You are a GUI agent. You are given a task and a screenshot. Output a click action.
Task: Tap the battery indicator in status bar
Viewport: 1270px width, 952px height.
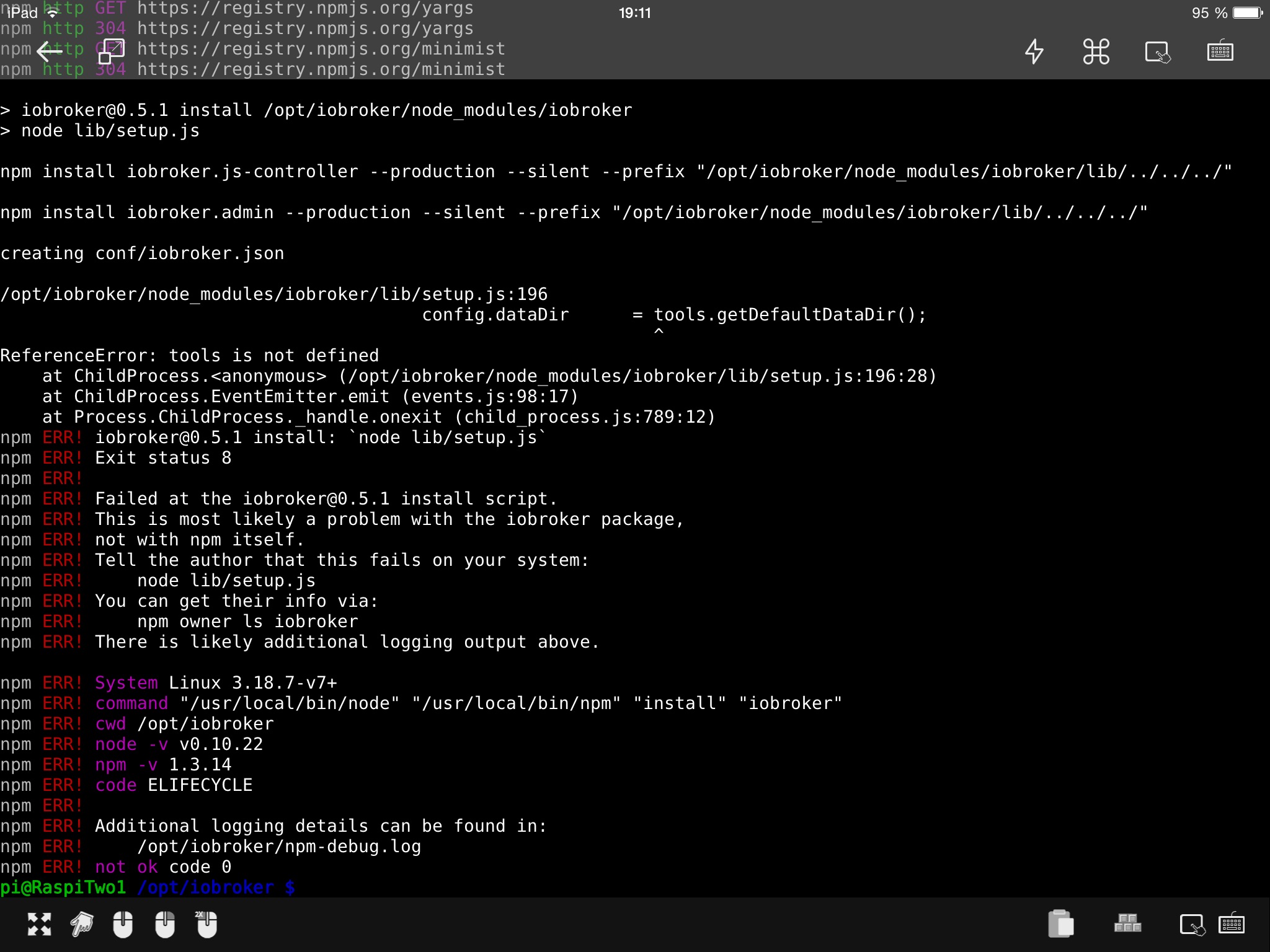click(x=1248, y=13)
